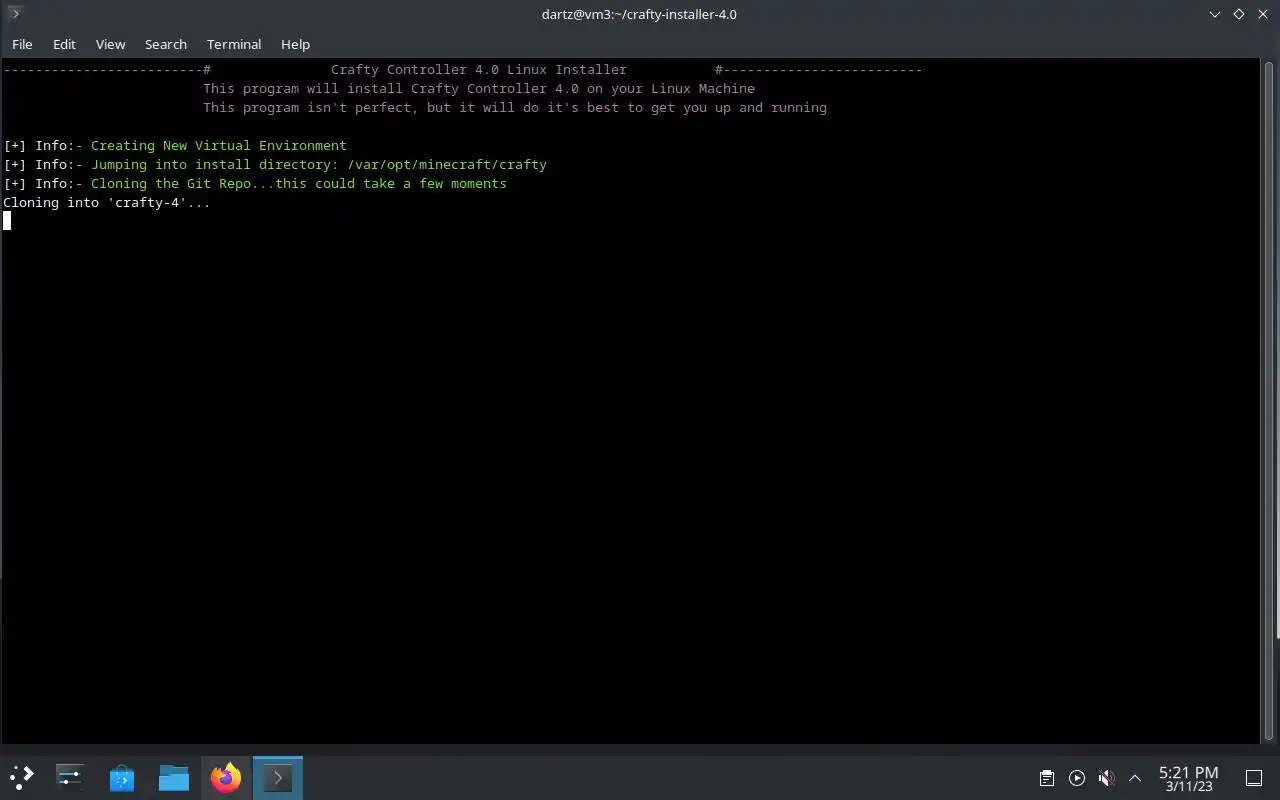Open System Settings from the taskbar
Image resolution: width=1280 pixels, height=800 pixels.
point(70,777)
